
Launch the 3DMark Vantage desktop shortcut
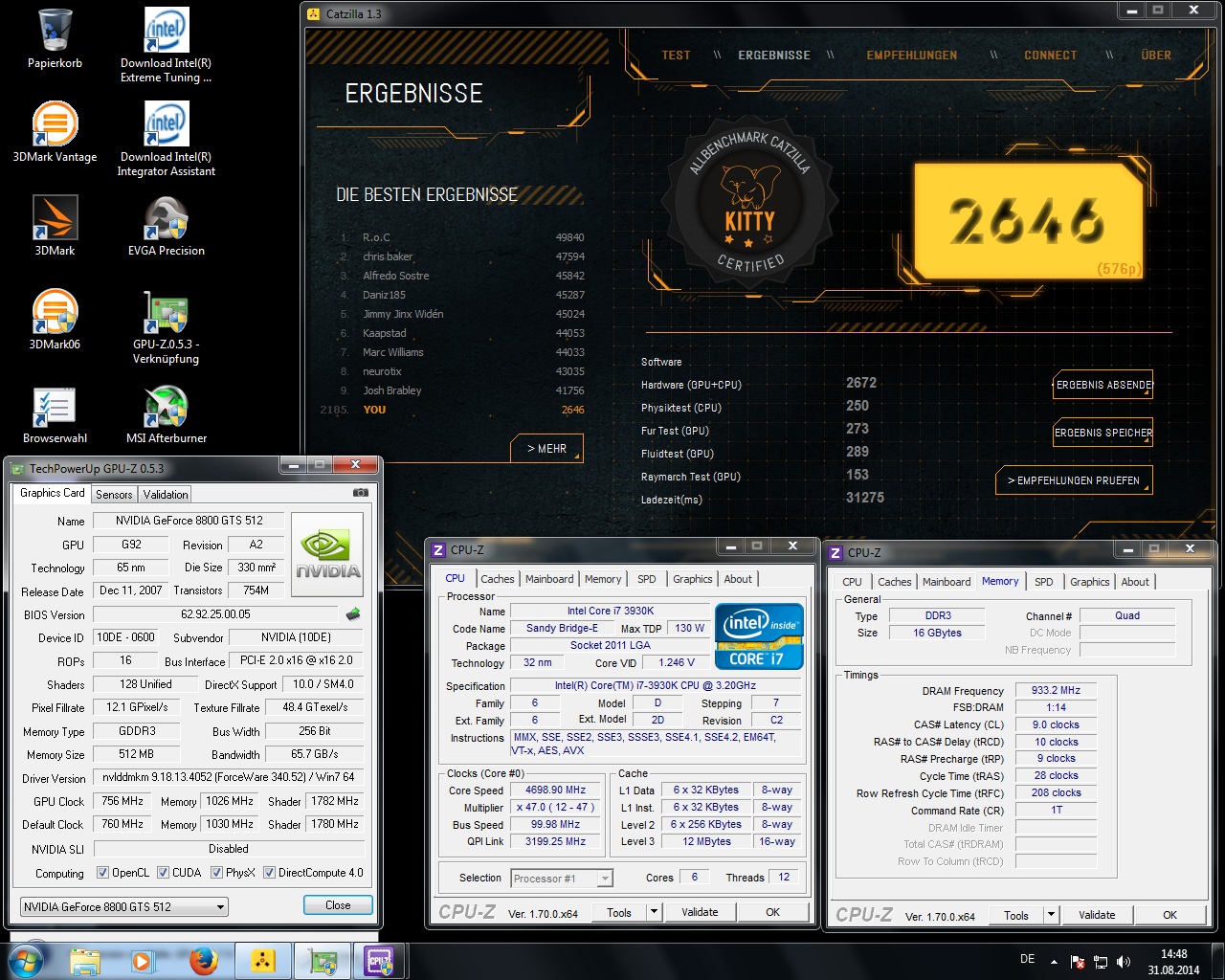click(55, 132)
